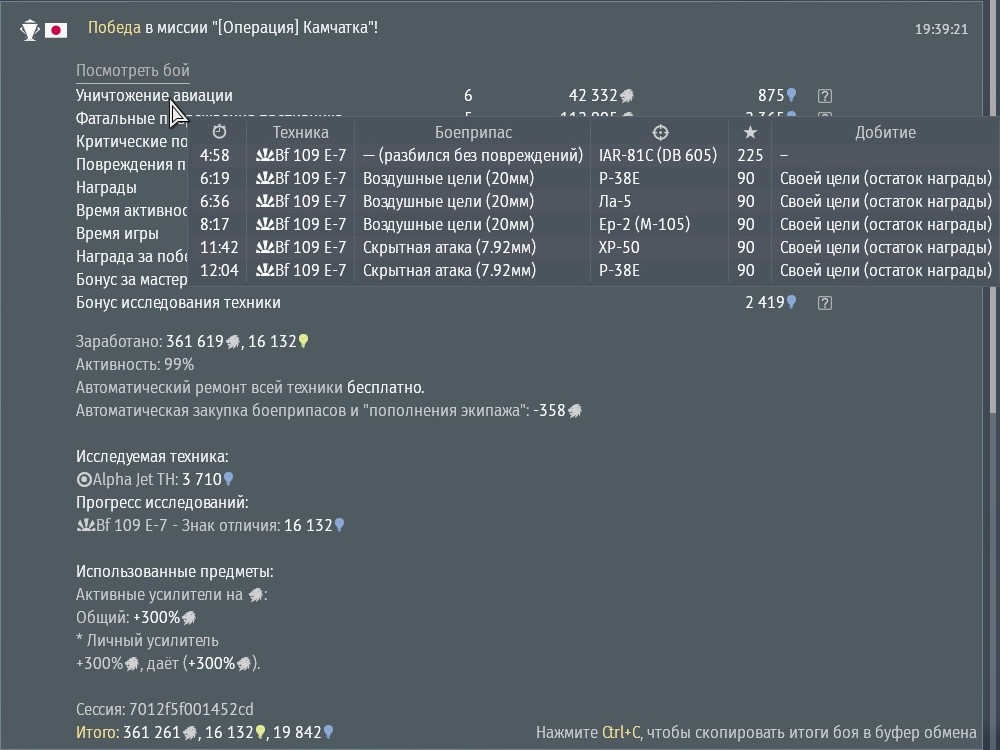Select the "IAR-81C (DB 605)" target cell
1000x750 pixels.
tap(658, 155)
